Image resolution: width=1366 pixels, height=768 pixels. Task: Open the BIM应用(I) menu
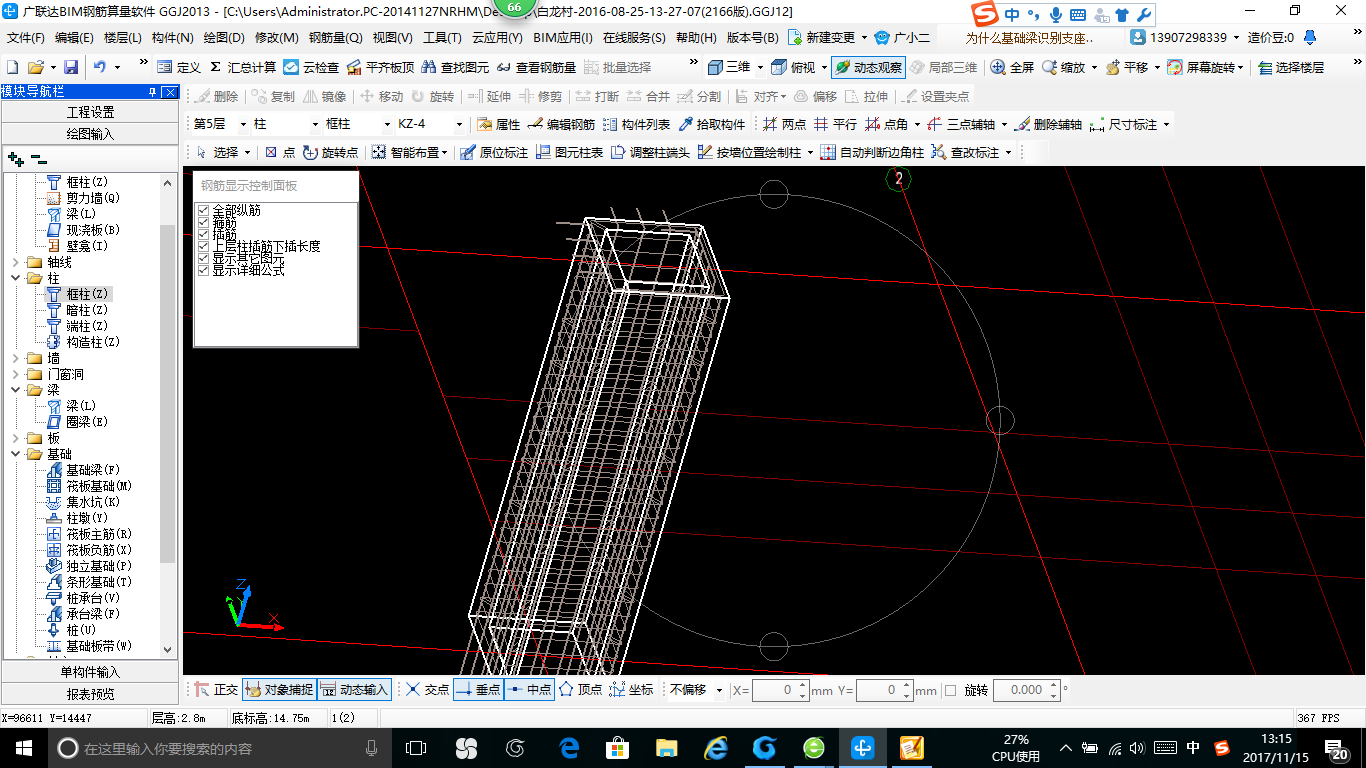pyautogui.click(x=563, y=38)
